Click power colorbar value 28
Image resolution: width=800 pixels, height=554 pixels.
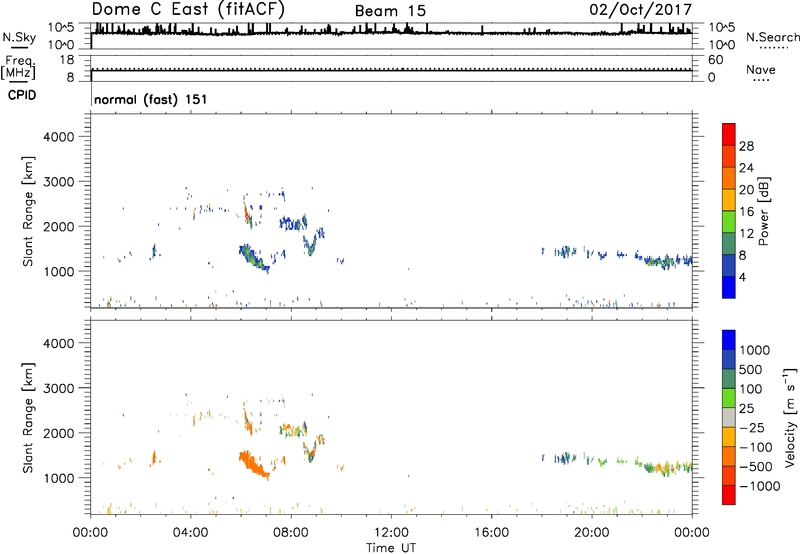(746, 146)
